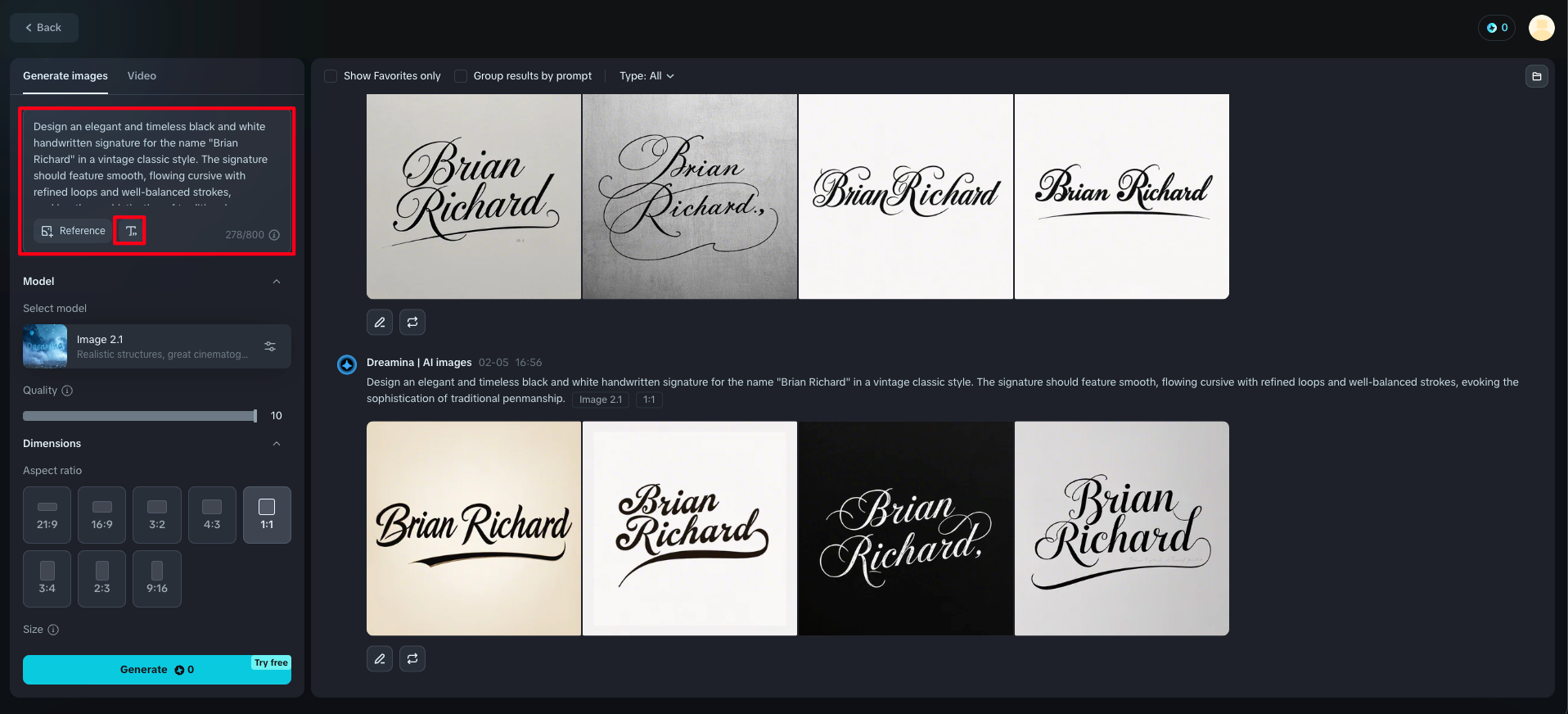Image resolution: width=1568 pixels, height=714 pixels.
Task: Open the model settings sliders icon
Action: click(270, 346)
